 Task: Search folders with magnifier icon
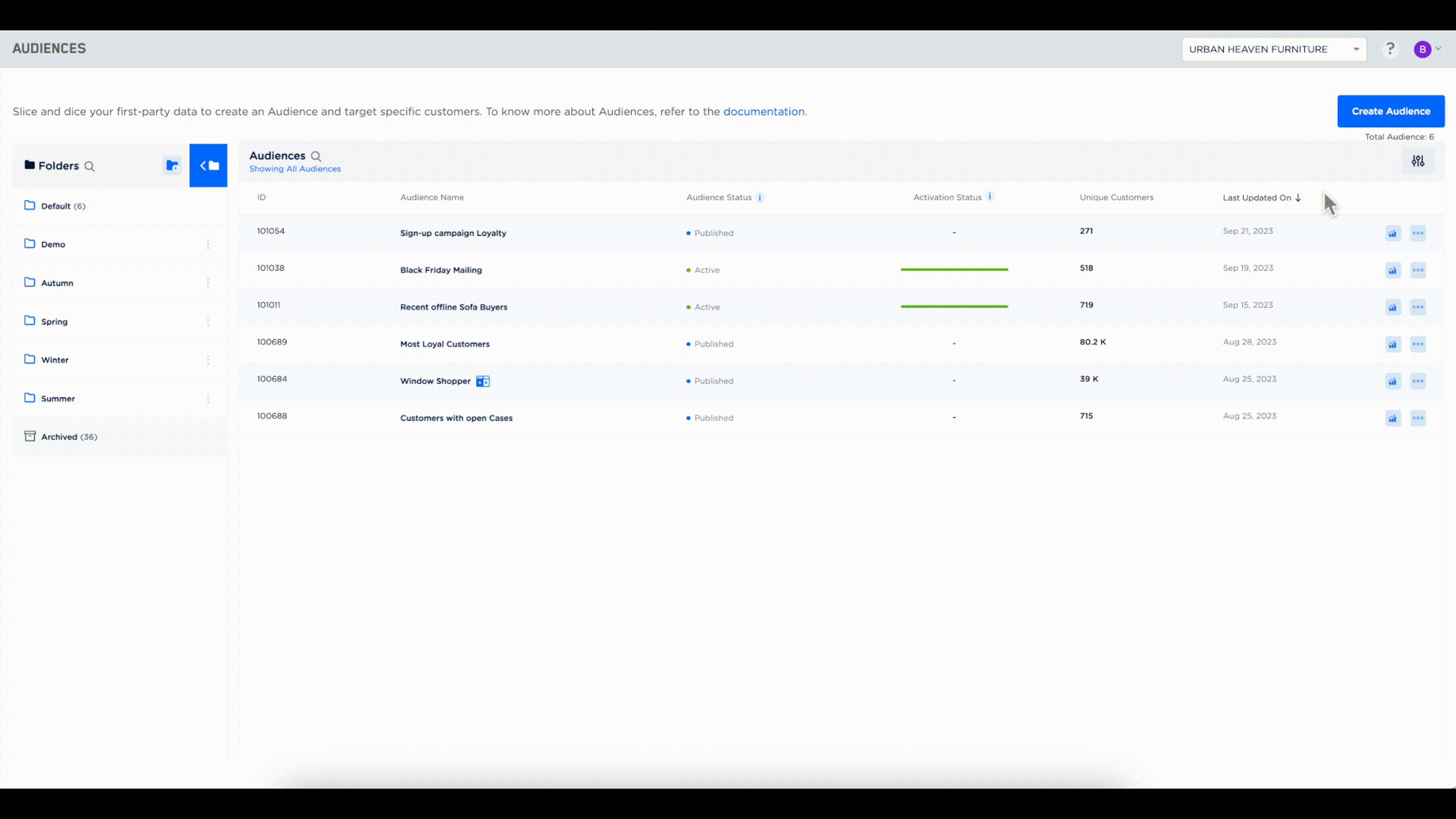[89, 167]
